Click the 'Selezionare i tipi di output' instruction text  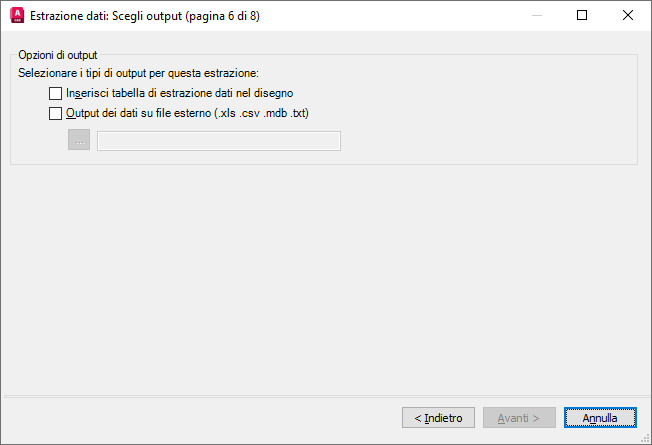138,73
